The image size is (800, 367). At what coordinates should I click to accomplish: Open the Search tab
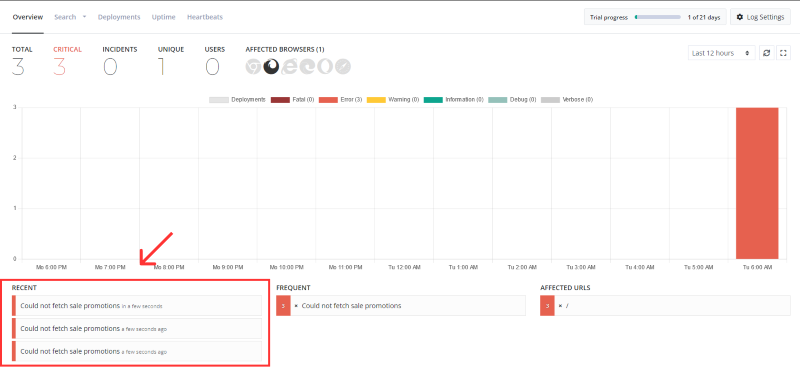(x=65, y=17)
